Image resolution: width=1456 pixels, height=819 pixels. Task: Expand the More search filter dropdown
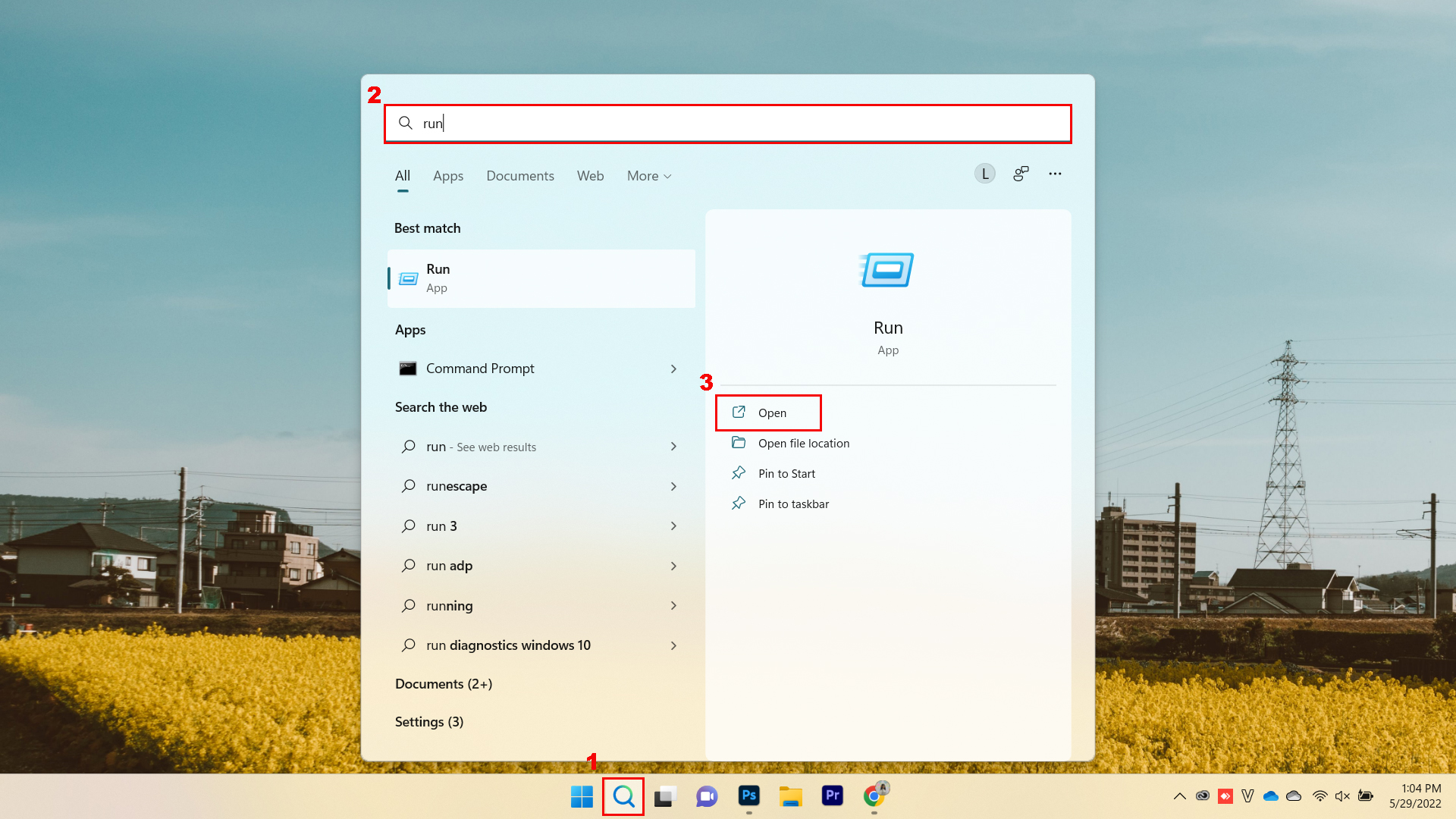pos(649,175)
